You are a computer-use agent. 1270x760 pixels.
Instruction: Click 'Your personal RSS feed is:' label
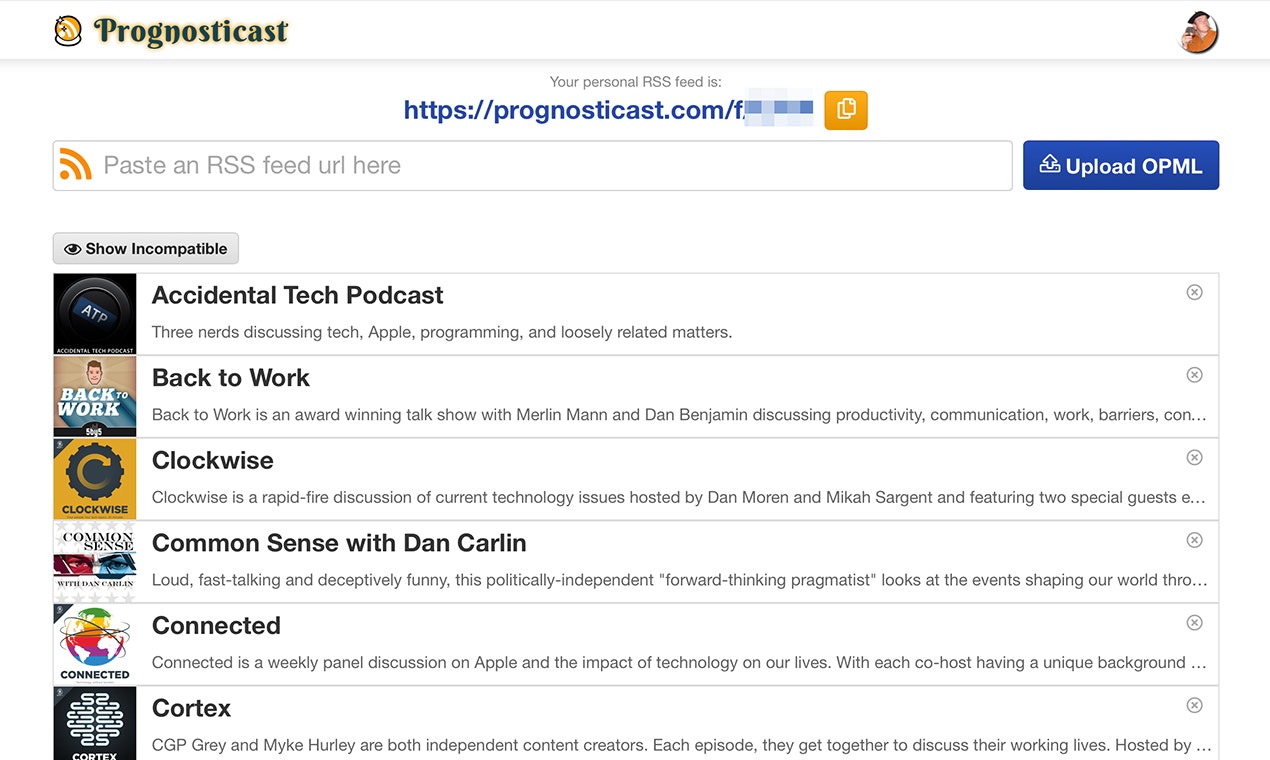[635, 82]
